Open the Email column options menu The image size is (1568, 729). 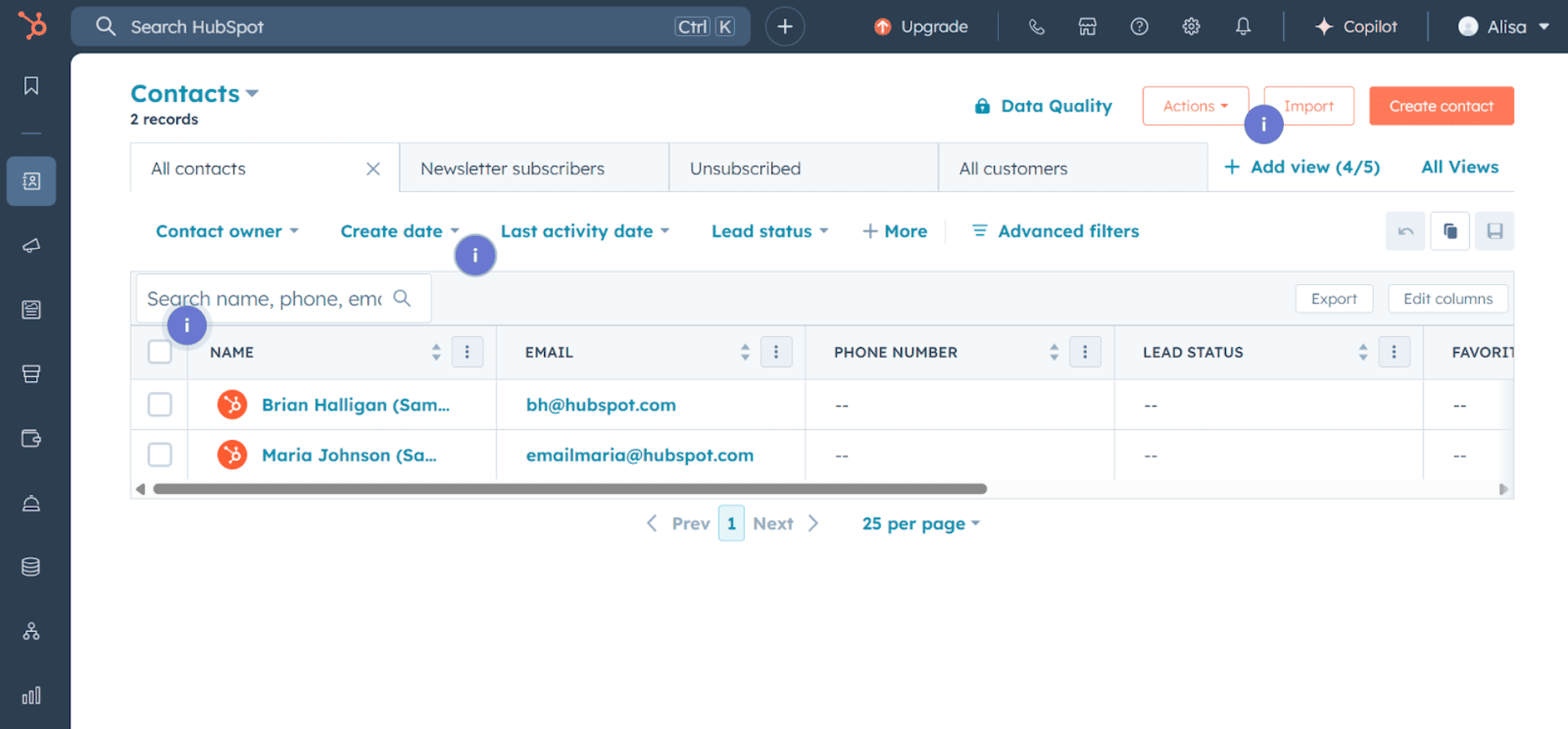point(776,352)
